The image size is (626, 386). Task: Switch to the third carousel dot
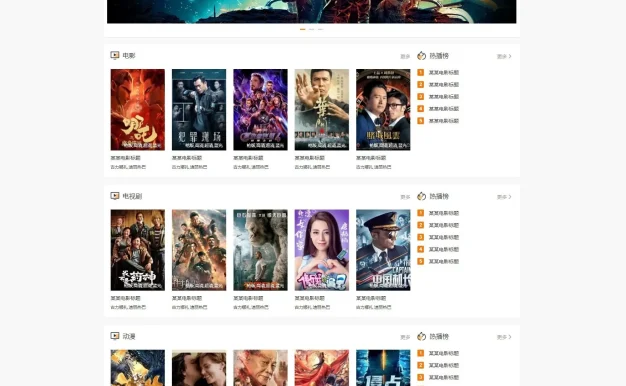coord(320,29)
